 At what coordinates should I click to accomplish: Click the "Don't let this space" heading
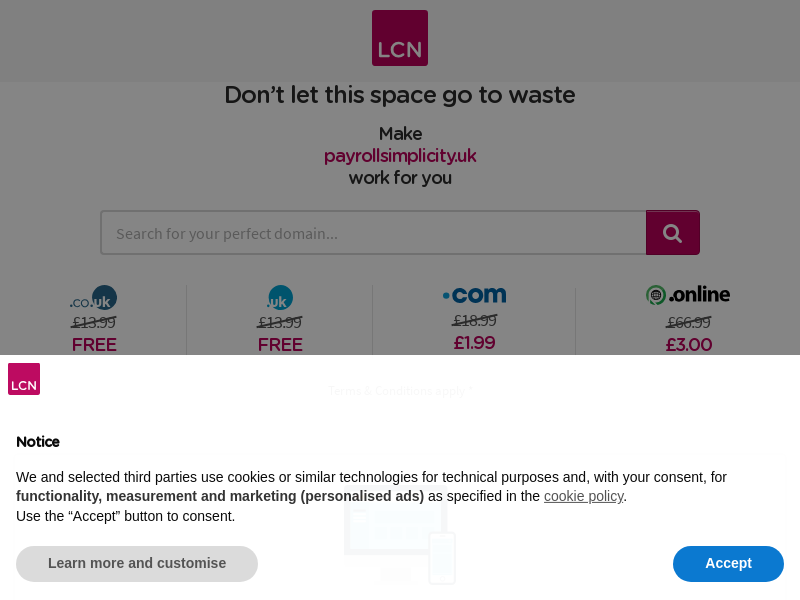point(400,95)
